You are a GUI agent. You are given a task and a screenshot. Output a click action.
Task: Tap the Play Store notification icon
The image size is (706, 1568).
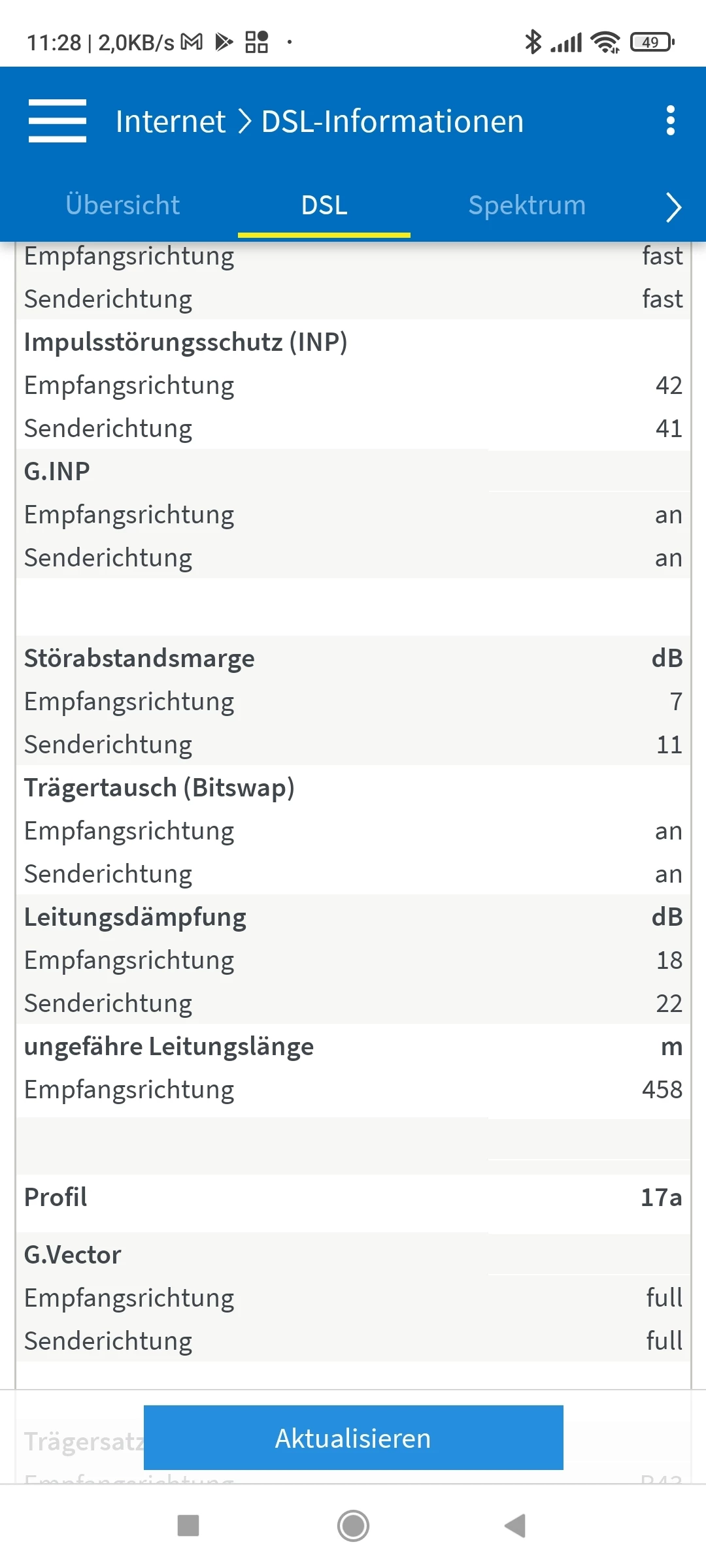click(224, 42)
